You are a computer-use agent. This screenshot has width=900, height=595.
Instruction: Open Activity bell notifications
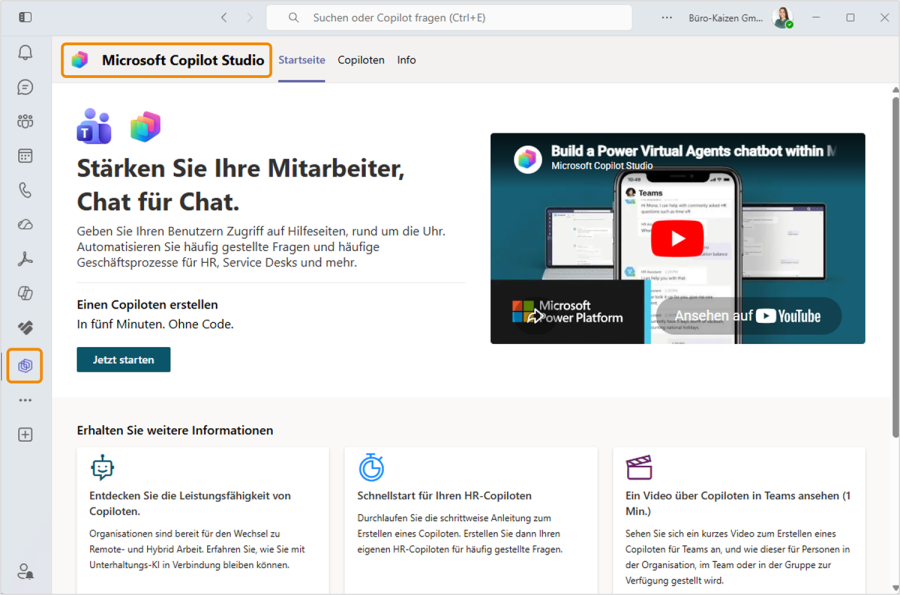[x=25, y=53]
